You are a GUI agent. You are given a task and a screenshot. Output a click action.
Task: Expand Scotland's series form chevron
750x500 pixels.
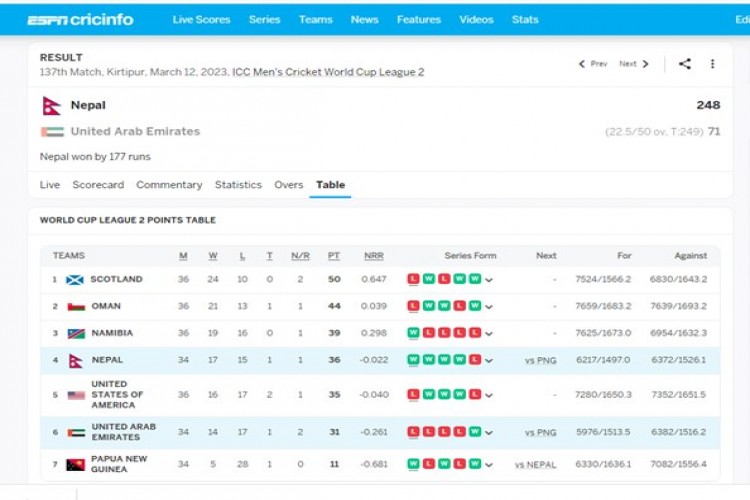click(x=489, y=280)
